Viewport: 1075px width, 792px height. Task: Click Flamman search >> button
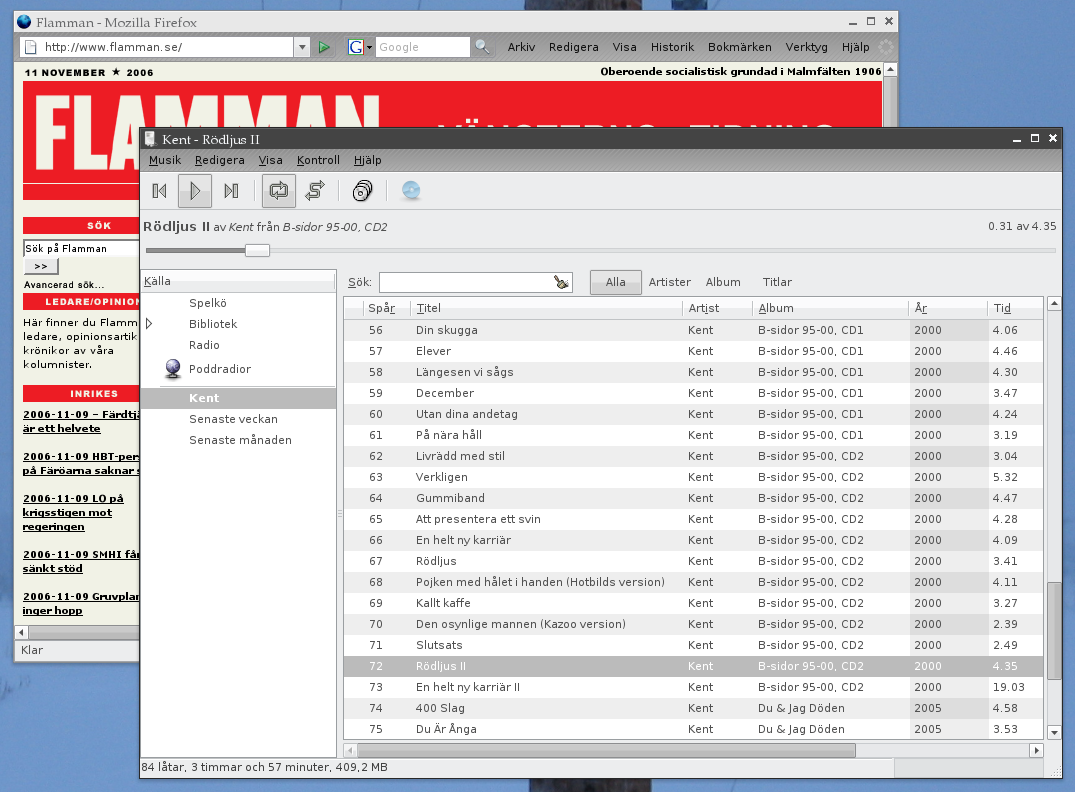coord(41,266)
